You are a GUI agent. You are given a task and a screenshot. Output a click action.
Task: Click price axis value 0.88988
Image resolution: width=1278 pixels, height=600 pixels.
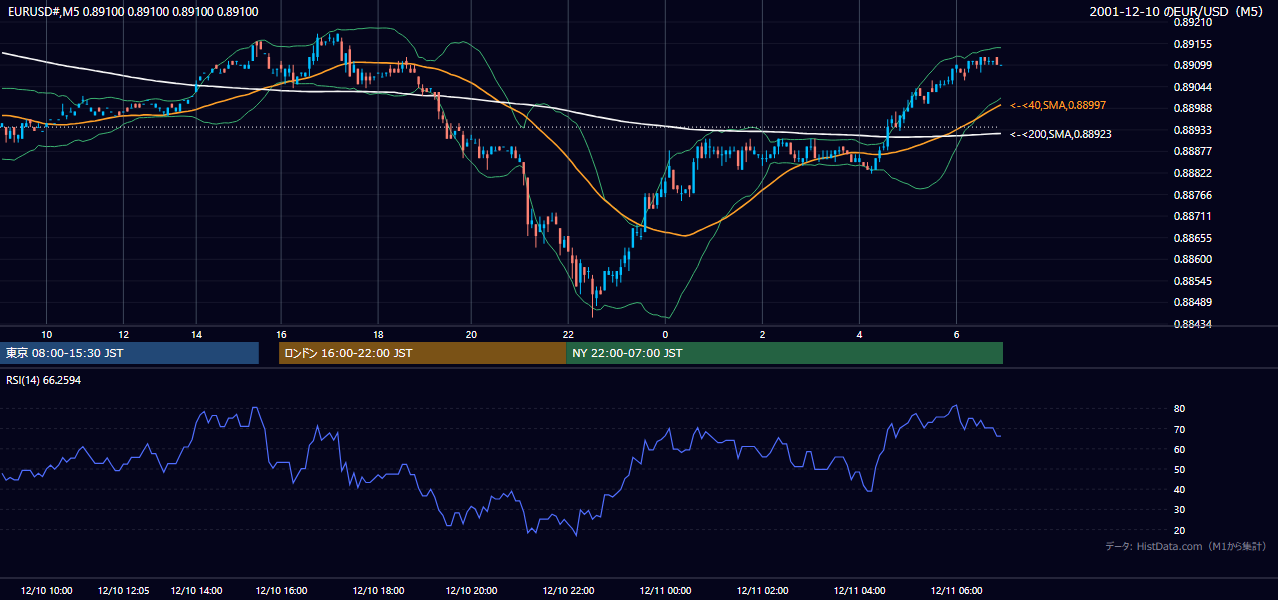pos(1193,108)
